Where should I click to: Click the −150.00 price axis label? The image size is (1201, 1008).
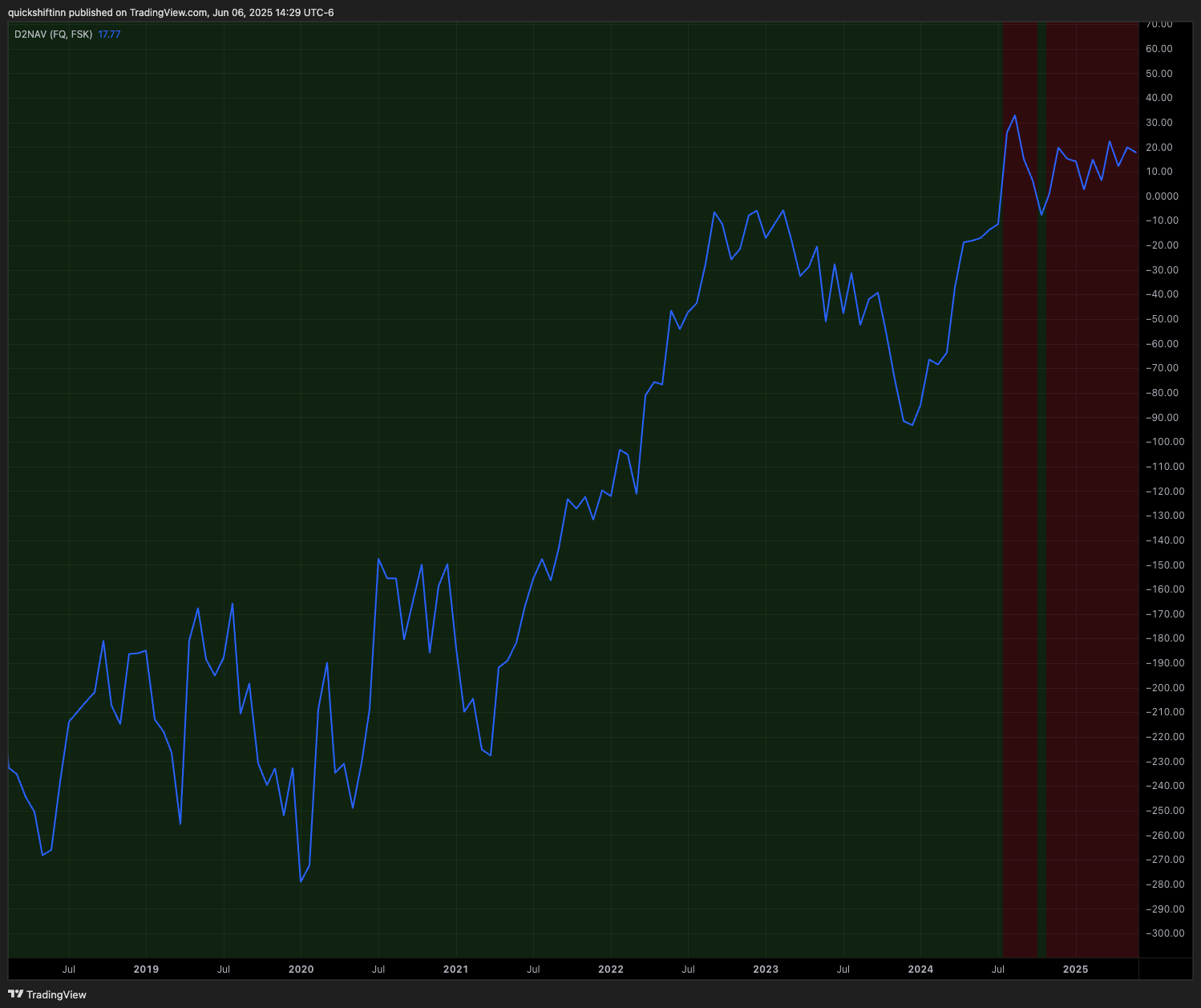[1165, 565]
